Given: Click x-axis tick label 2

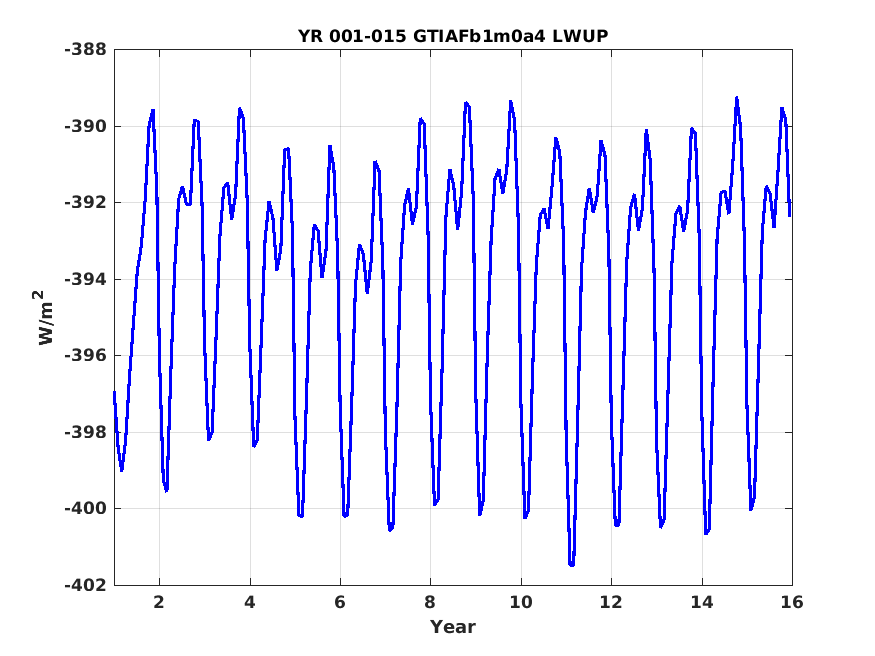Looking at the screenshot, I should [x=160, y=602].
